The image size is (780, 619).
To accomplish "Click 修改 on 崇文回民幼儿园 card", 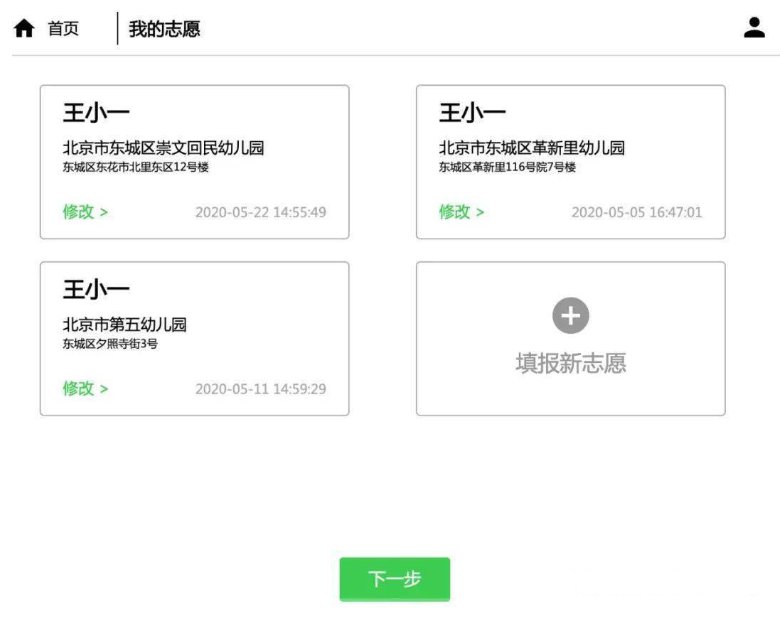I will (85, 212).
